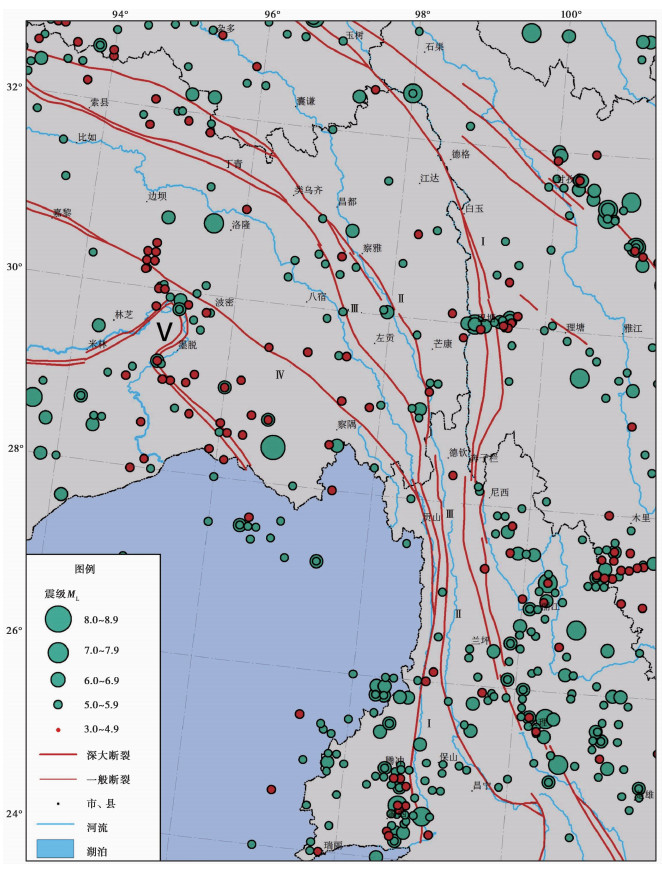The image size is (662, 869).
Task: Click the 5.0~5.9 magnitude legend circle
Action: pyautogui.click(x=58, y=705)
